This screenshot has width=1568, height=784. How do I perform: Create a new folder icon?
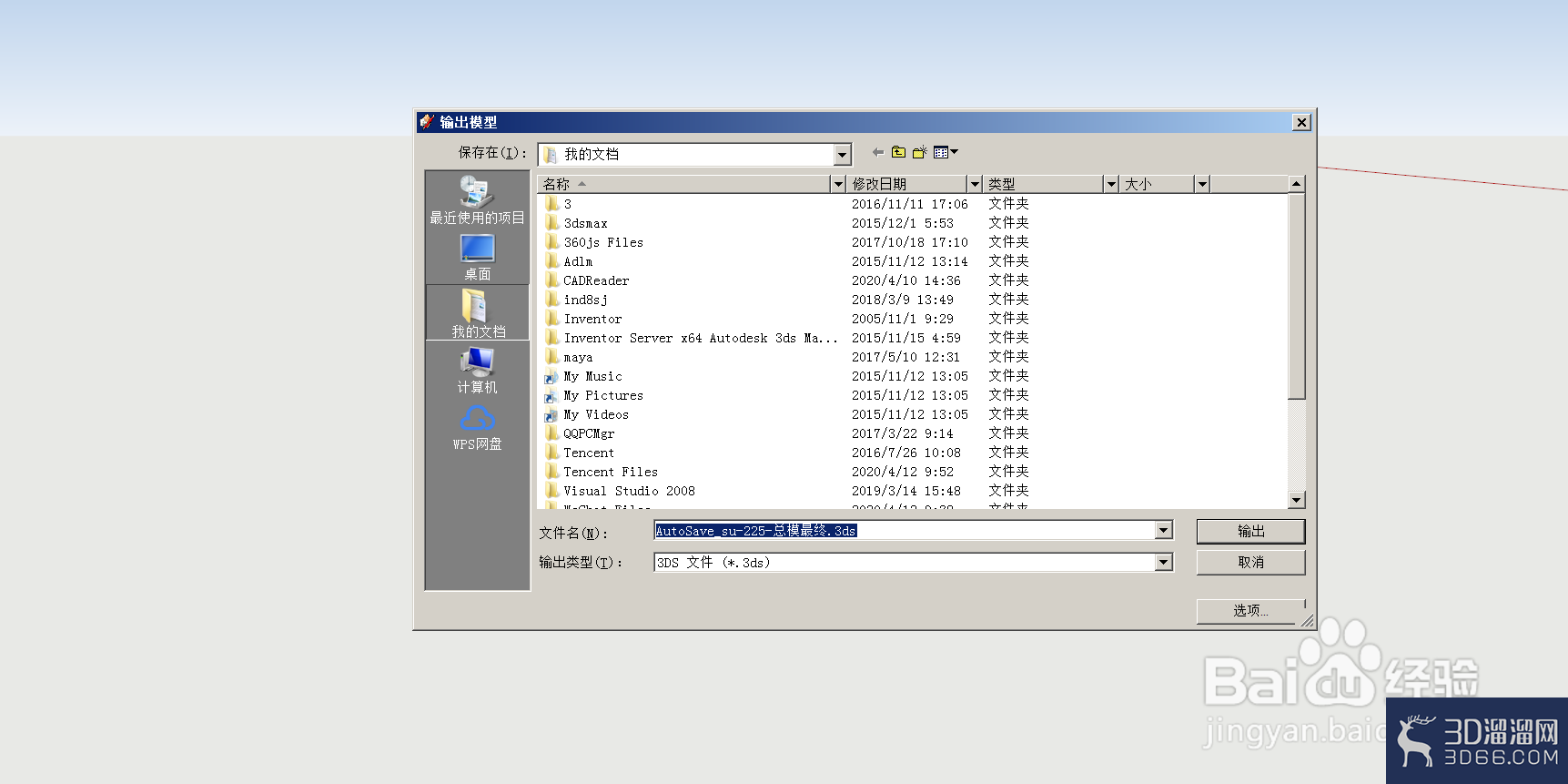(920, 152)
